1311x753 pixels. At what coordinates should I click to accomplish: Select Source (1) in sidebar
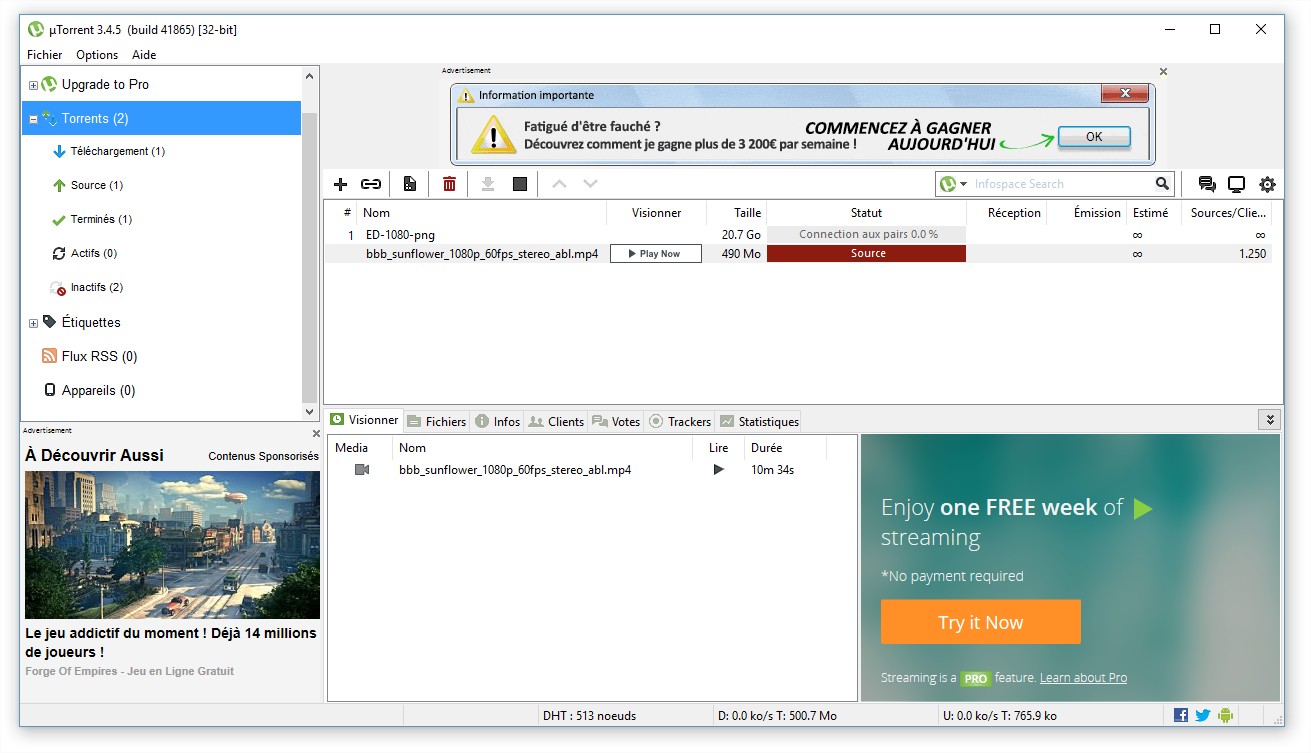point(96,186)
